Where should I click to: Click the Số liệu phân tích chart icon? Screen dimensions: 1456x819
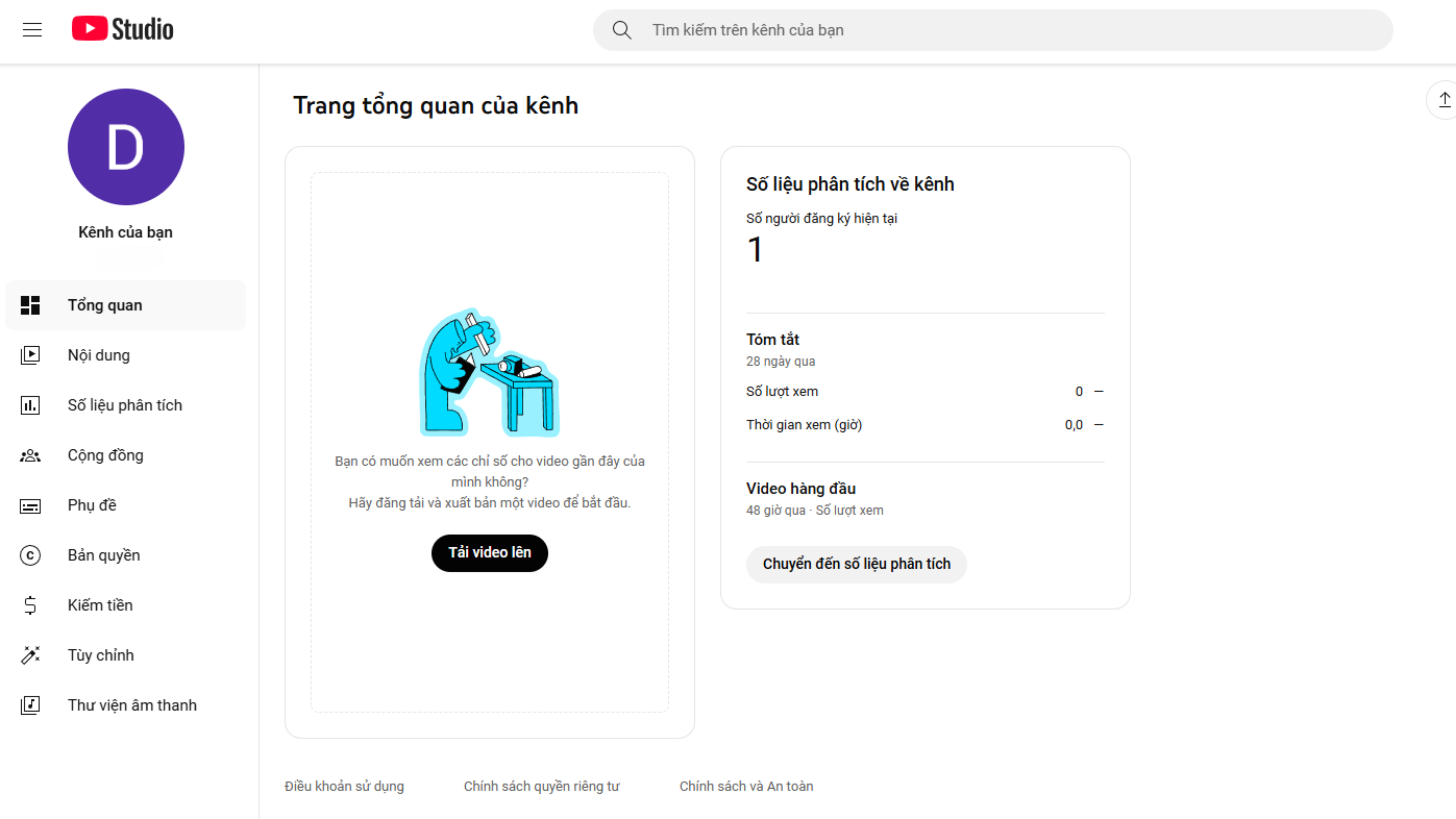point(30,405)
